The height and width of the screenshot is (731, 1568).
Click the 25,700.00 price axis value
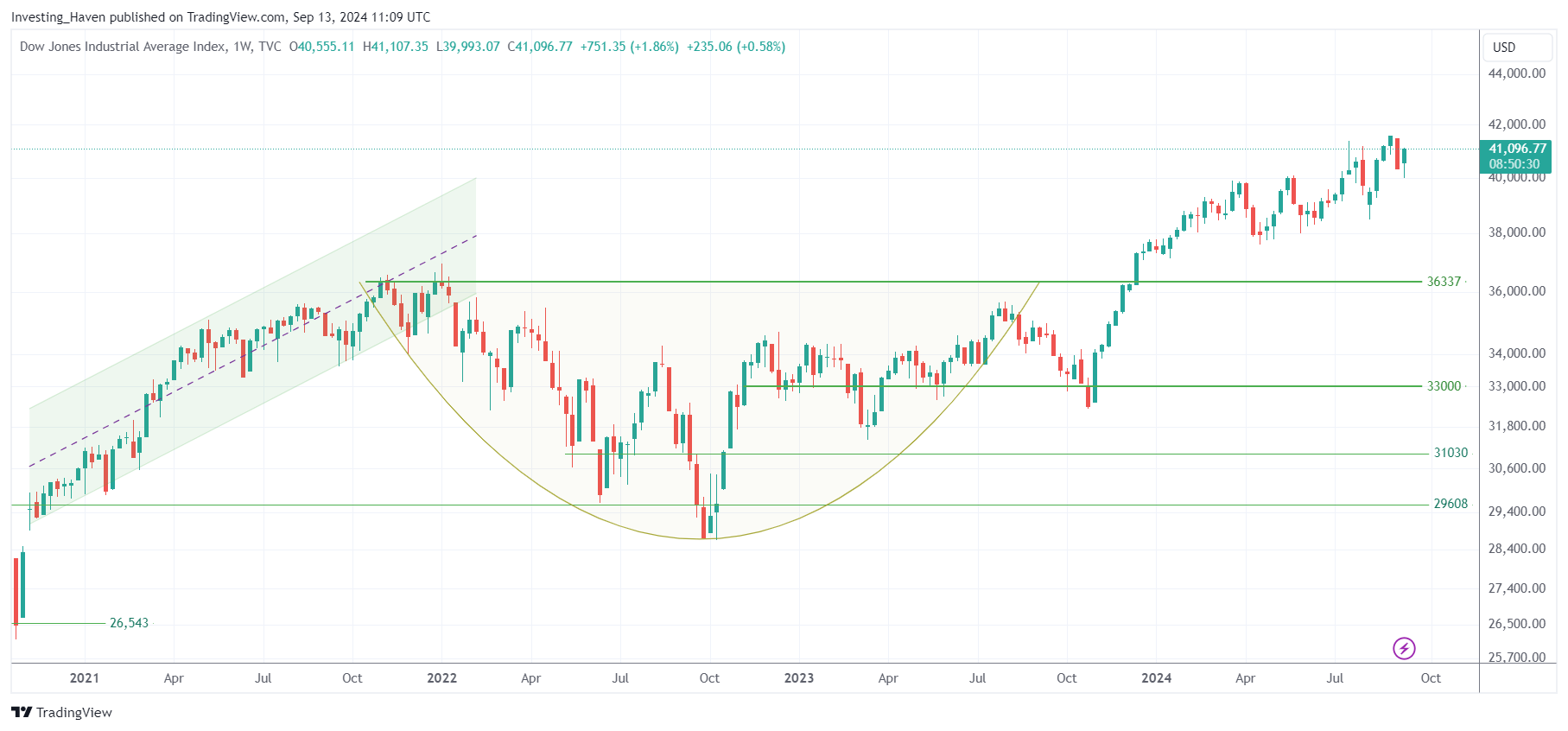tap(1517, 658)
